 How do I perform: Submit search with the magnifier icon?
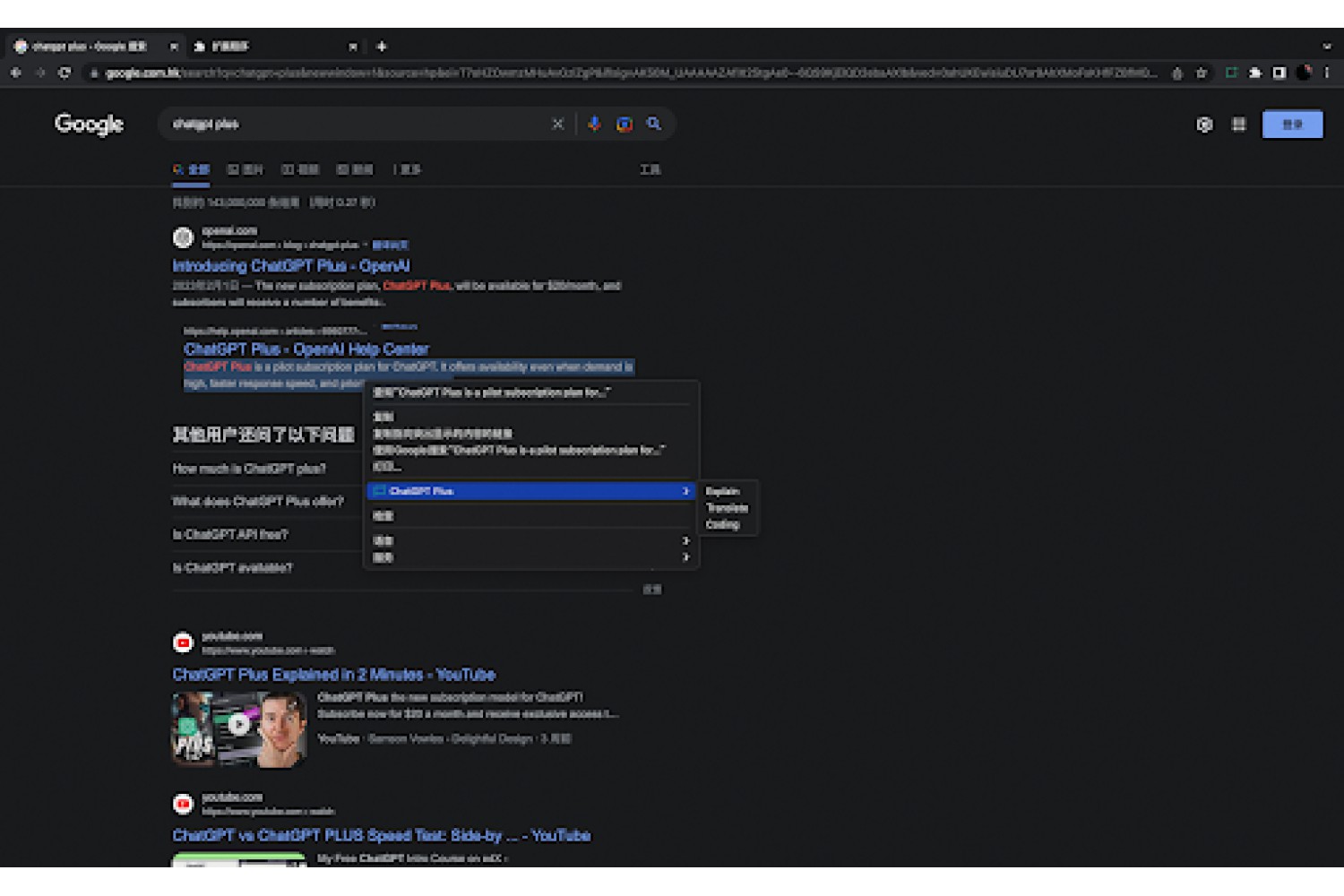tap(654, 124)
